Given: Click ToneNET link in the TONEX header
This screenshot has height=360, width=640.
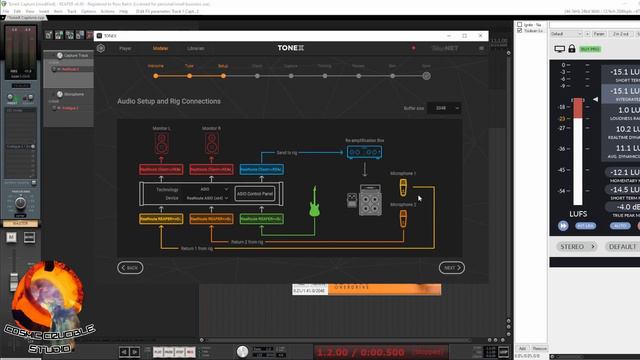Looking at the screenshot, I should 445,48.
